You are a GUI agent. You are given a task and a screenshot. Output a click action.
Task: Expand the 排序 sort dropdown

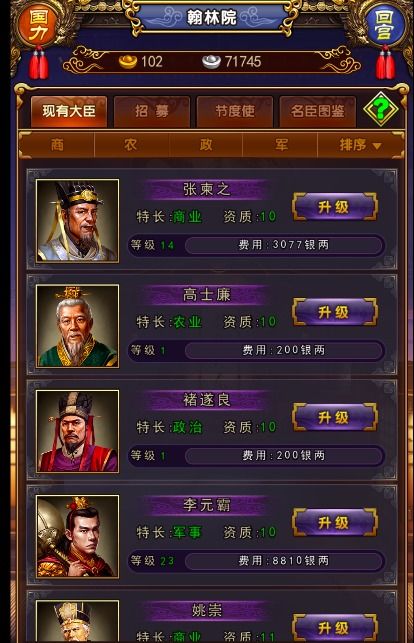click(361, 145)
